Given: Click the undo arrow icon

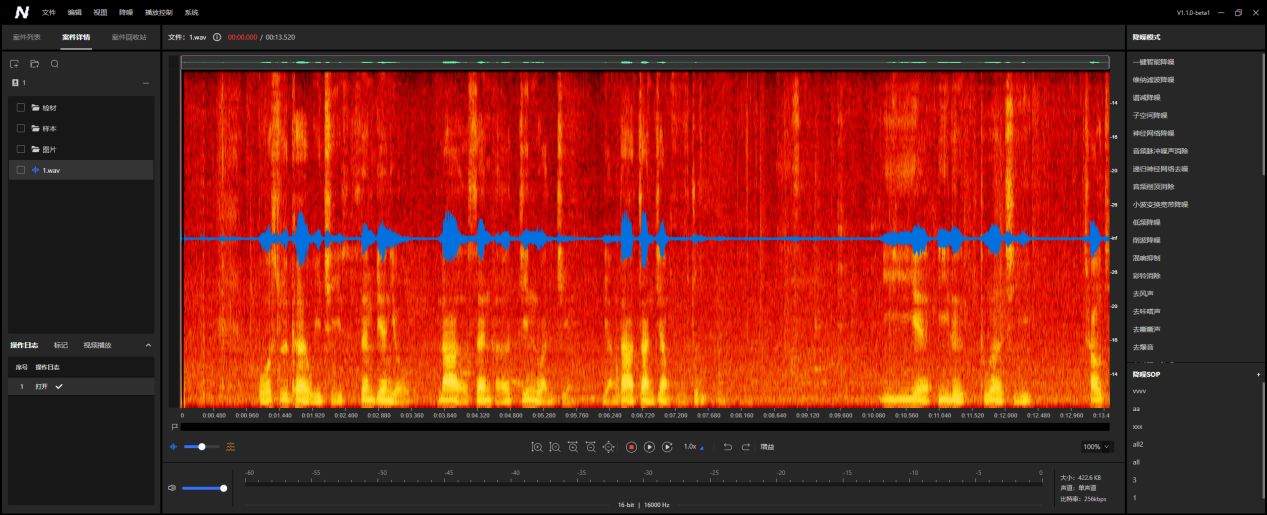Looking at the screenshot, I should pyautogui.click(x=728, y=447).
